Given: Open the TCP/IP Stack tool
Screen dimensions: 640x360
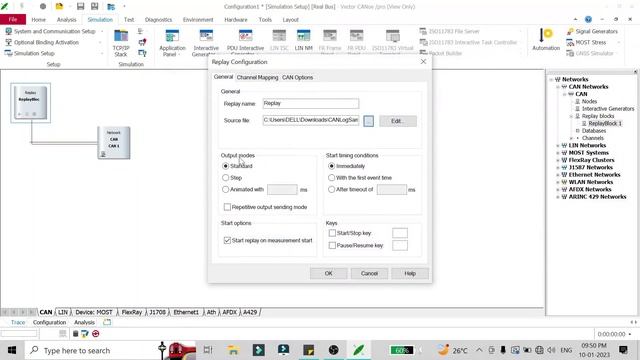Looking at the screenshot, I should point(121,42).
